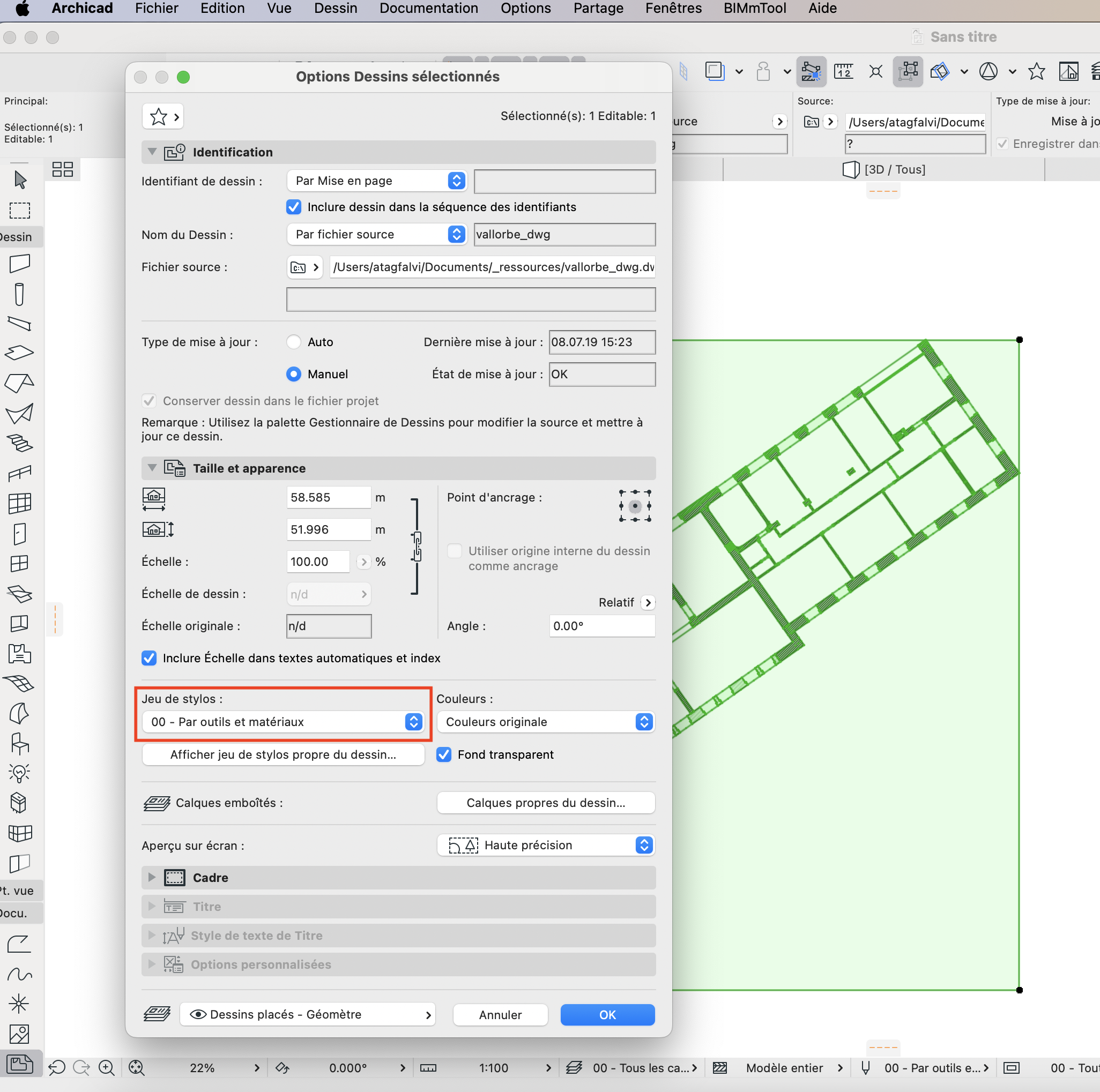Image resolution: width=1100 pixels, height=1092 pixels.
Task: Open the Dessin menu
Action: pyautogui.click(x=336, y=9)
